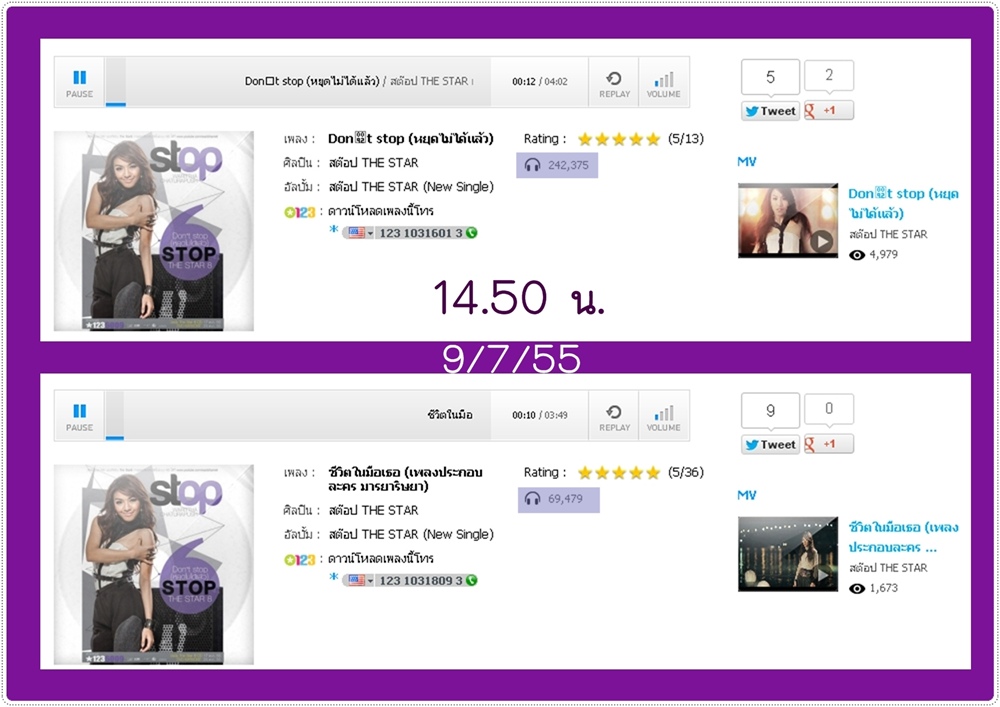
Task: Click the +1 count bubble showing 2
Action: [829, 75]
